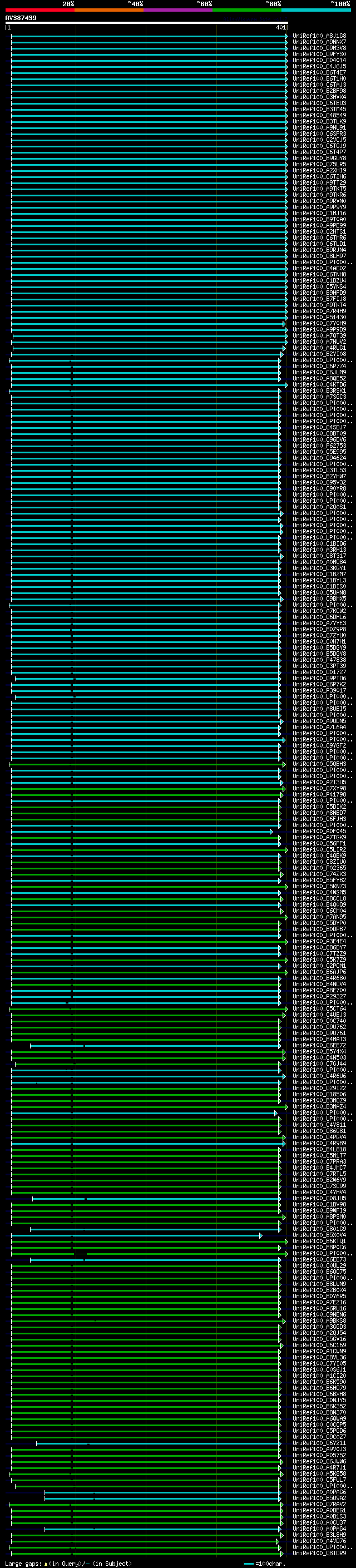Screen dimensions: 356x1568
Task: Select the UniRef100_P05752 label
Action: pyautogui.click(x=319, y=1456)
